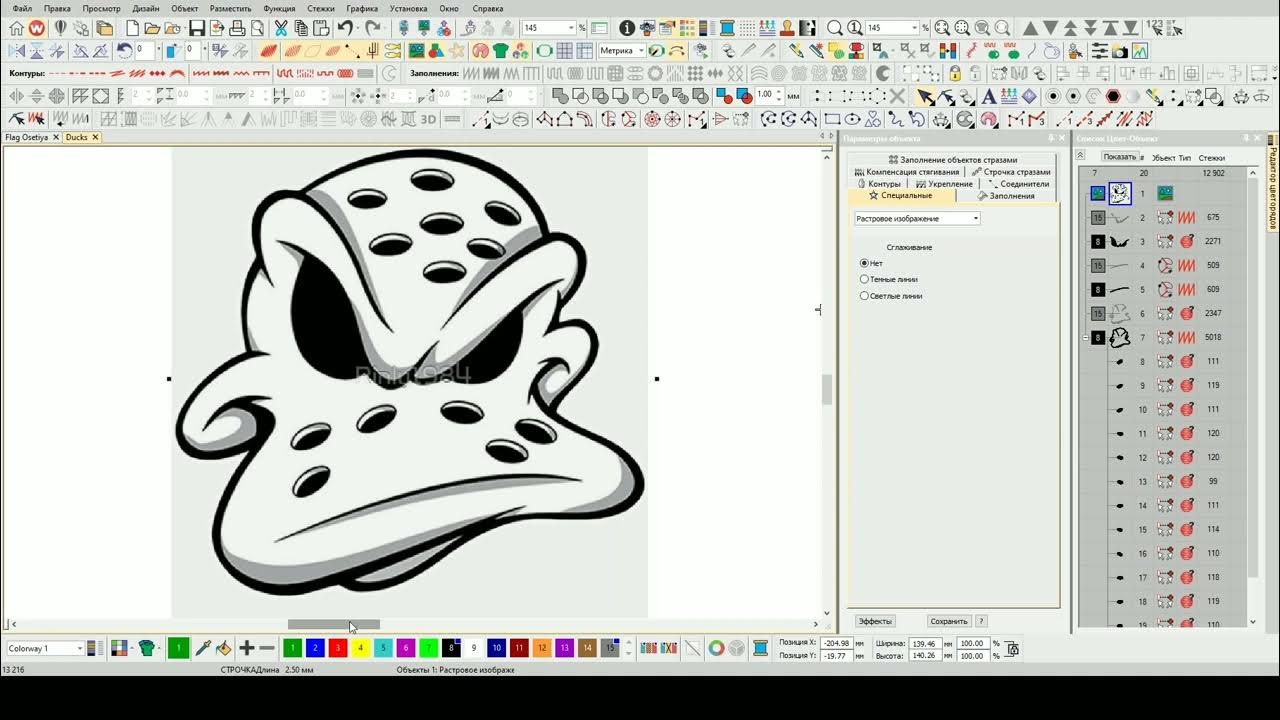Close the Ducks document tab
Screen dimensions: 1280x720
(95, 137)
